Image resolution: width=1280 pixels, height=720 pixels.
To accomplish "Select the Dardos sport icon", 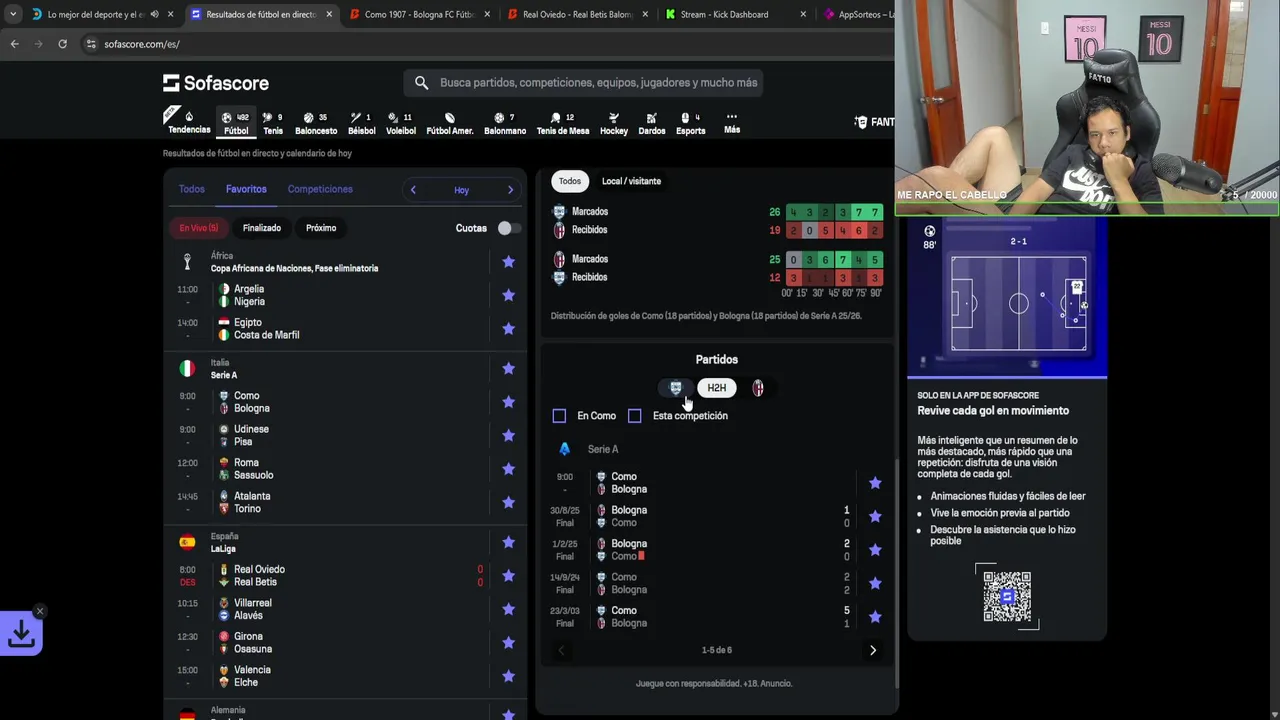I will tap(652, 123).
